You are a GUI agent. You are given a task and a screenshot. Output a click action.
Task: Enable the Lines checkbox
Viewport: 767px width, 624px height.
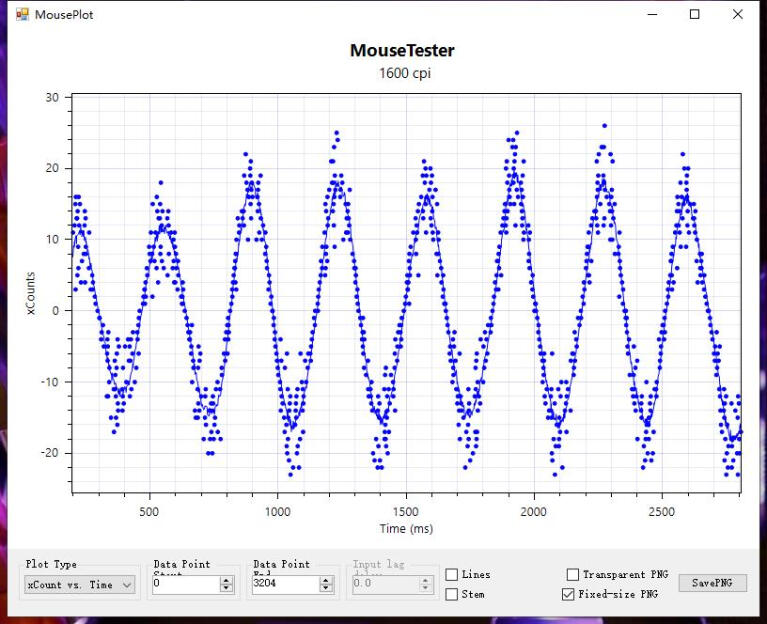pos(452,575)
